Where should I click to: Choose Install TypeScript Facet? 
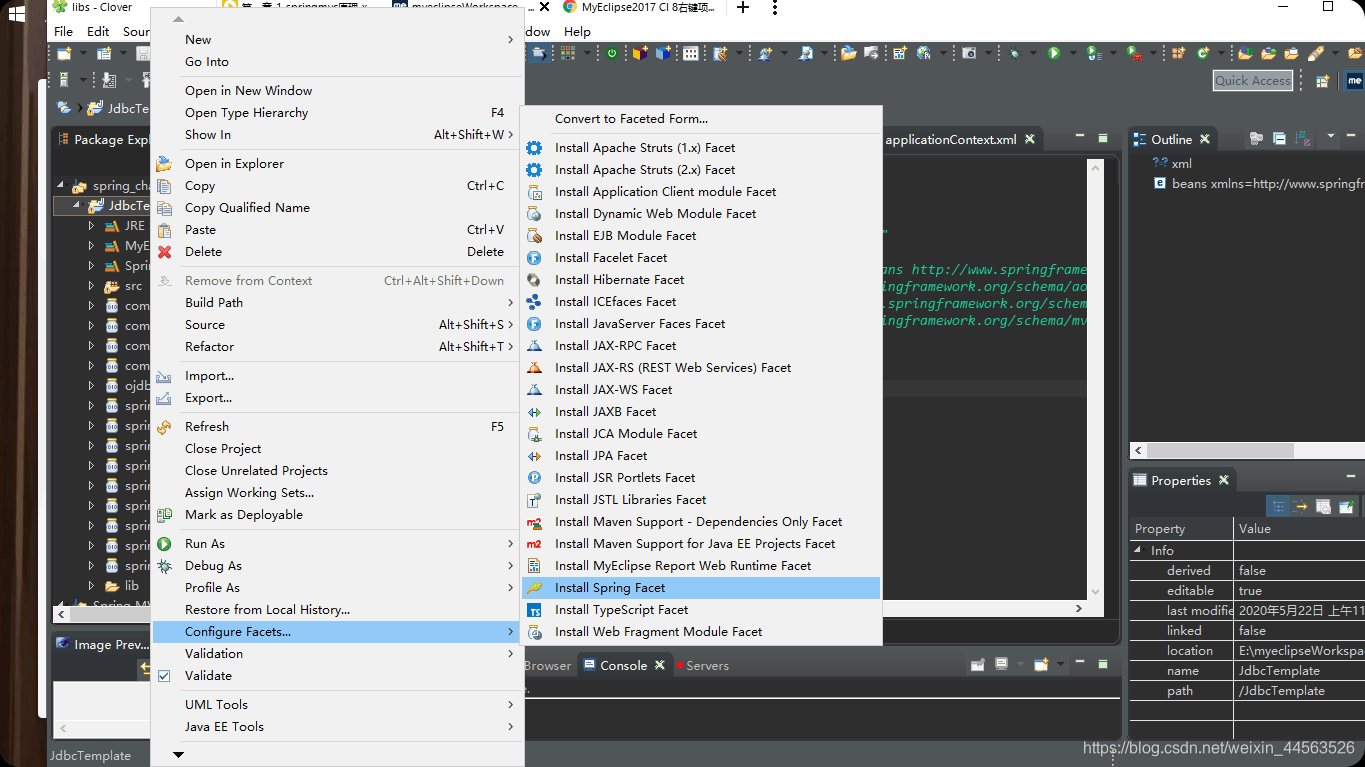[x=700, y=610]
